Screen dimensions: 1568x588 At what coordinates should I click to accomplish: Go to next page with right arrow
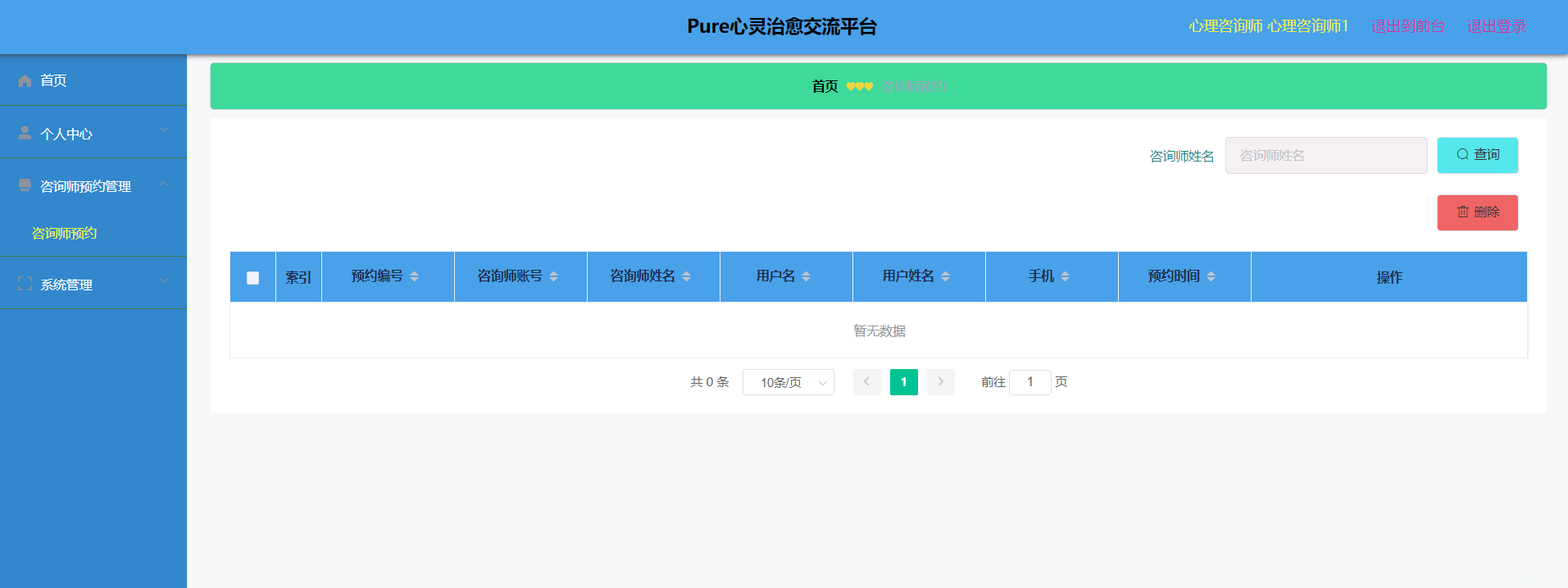pyautogui.click(x=941, y=382)
